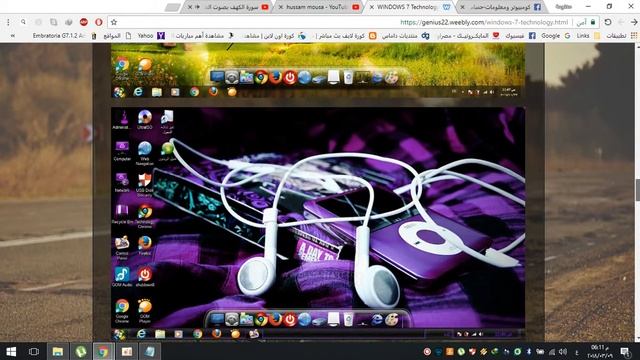Open the مشاهدة أهم مباريات bookmark
Viewport: 640px width, 360px height.
coord(204,36)
